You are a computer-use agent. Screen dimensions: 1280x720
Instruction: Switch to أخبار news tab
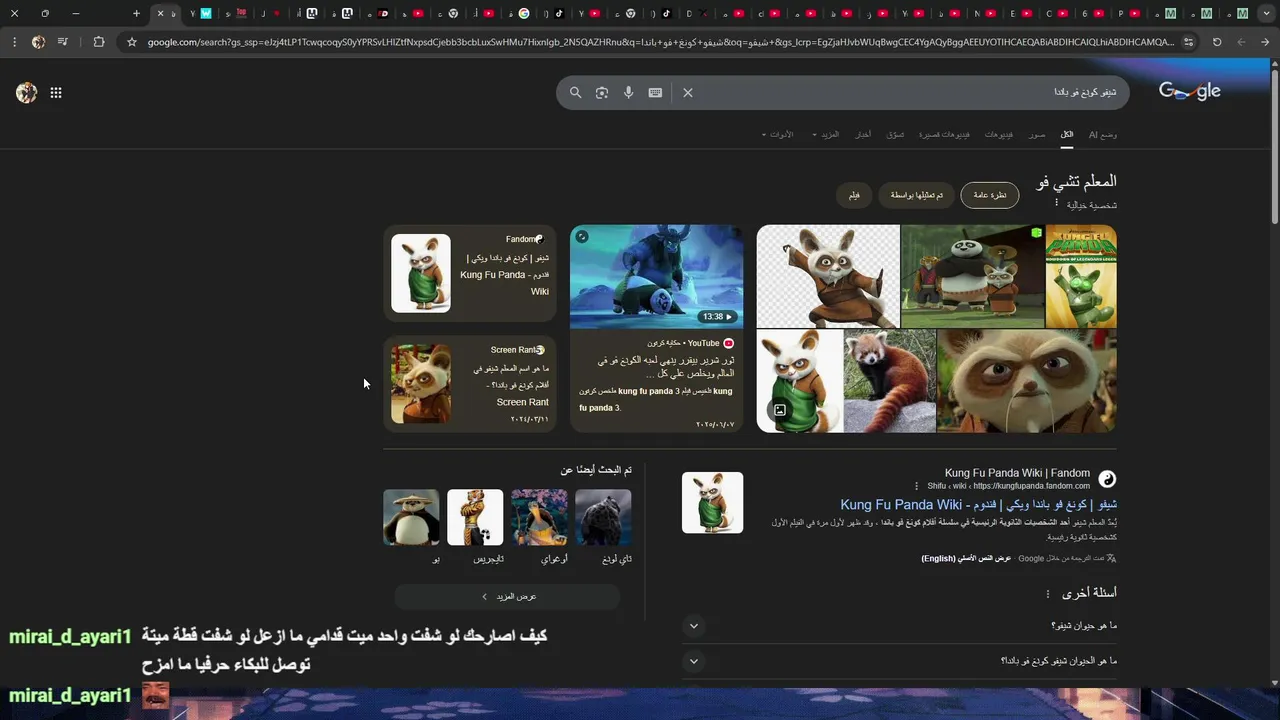(x=863, y=134)
